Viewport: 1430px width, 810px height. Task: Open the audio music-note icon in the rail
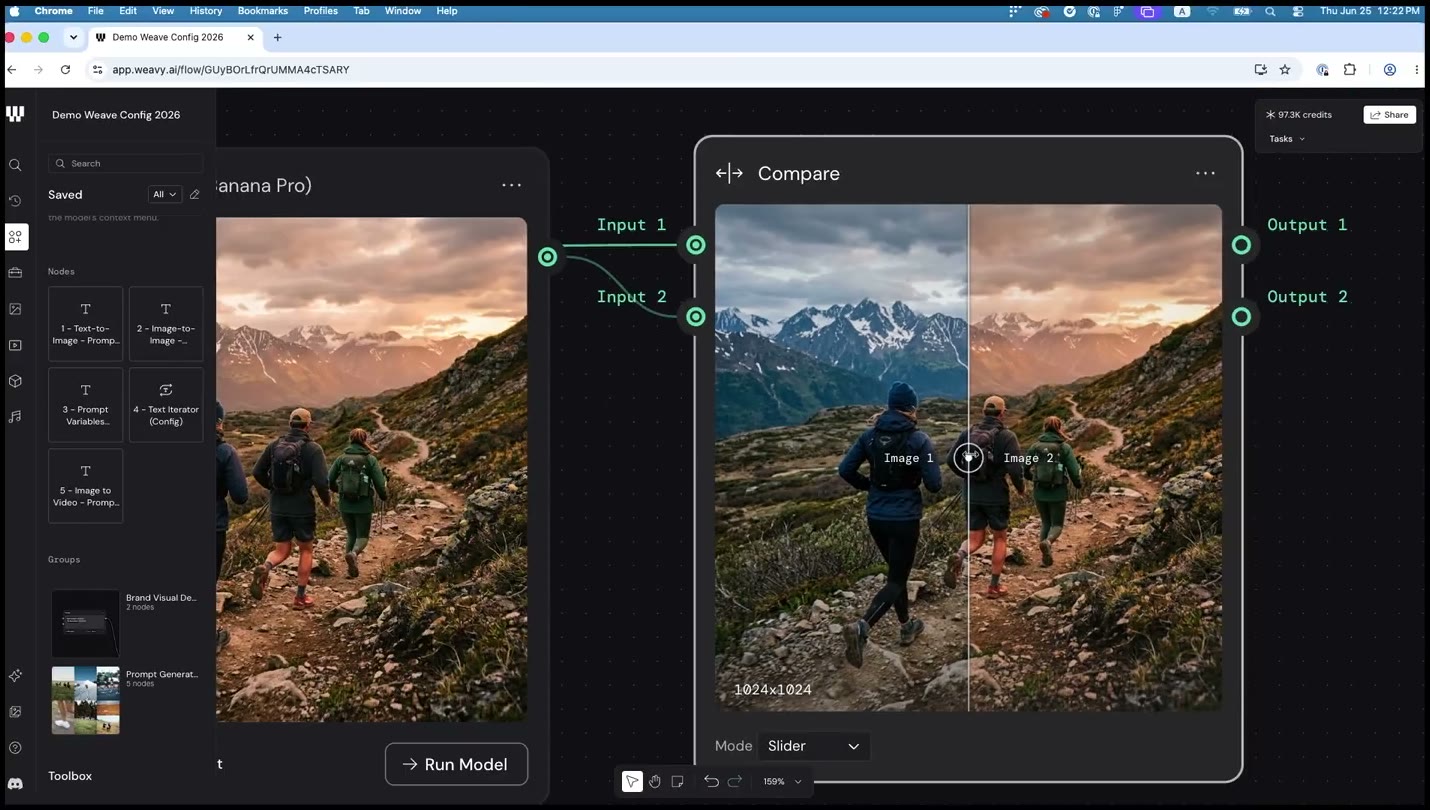(x=15, y=416)
